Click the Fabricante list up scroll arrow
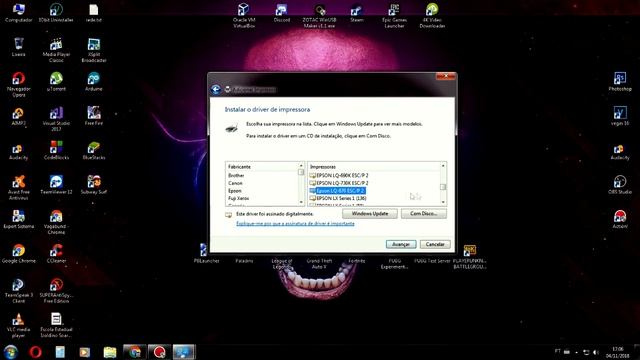This screenshot has width=640, height=360. coord(301,166)
